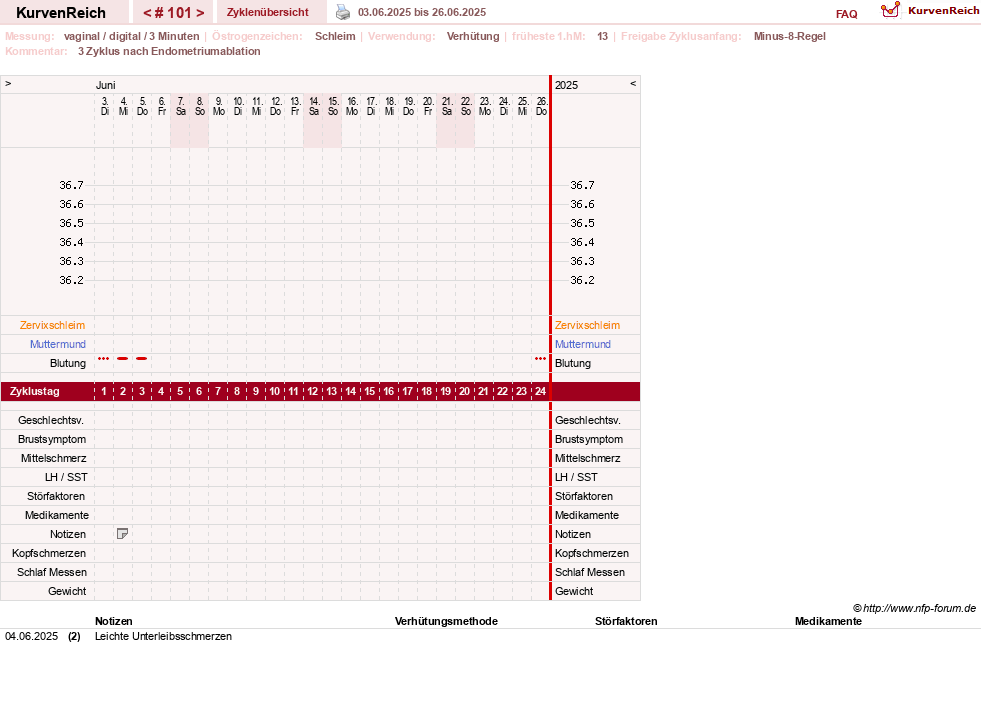The height and width of the screenshot is (720, 981).
Task: Click the 04.06.2025 note date entry
Action: [31, 636]
